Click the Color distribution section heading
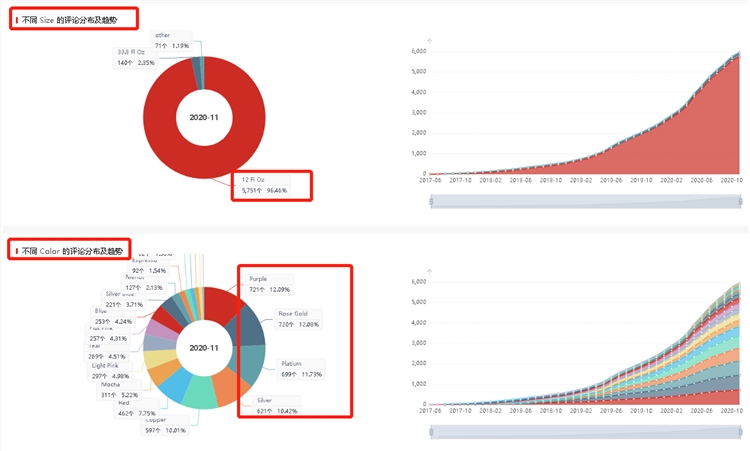Image resolution: width=750 pixels, height=451 pixels. [x=74, y=249]
